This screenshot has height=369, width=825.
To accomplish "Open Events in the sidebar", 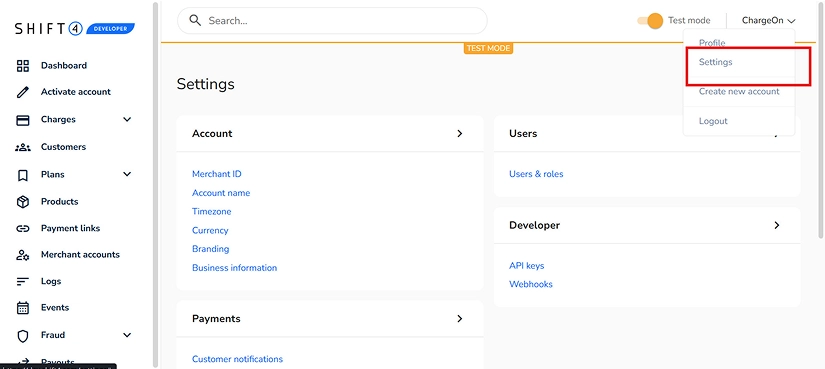I will [55, 307].
